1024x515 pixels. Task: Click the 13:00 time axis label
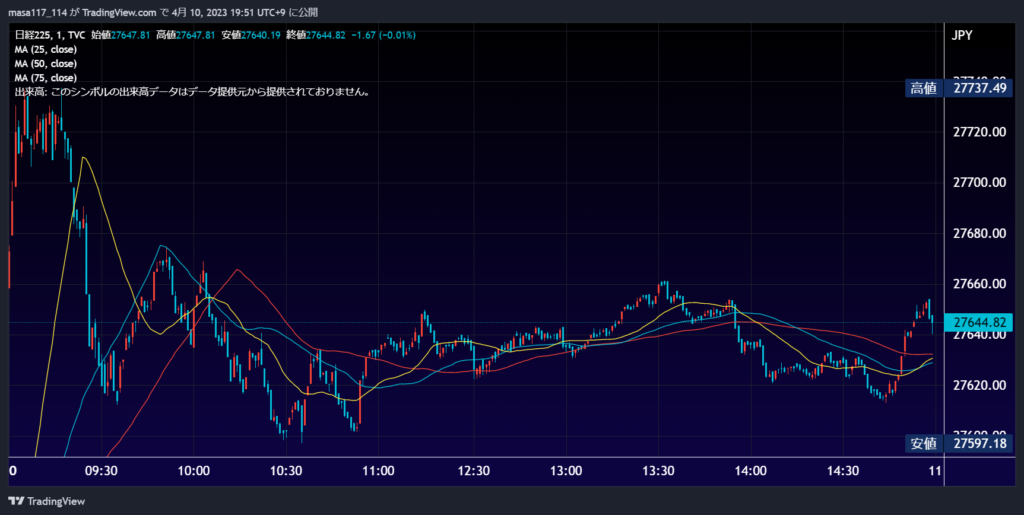tap(566, 471)
